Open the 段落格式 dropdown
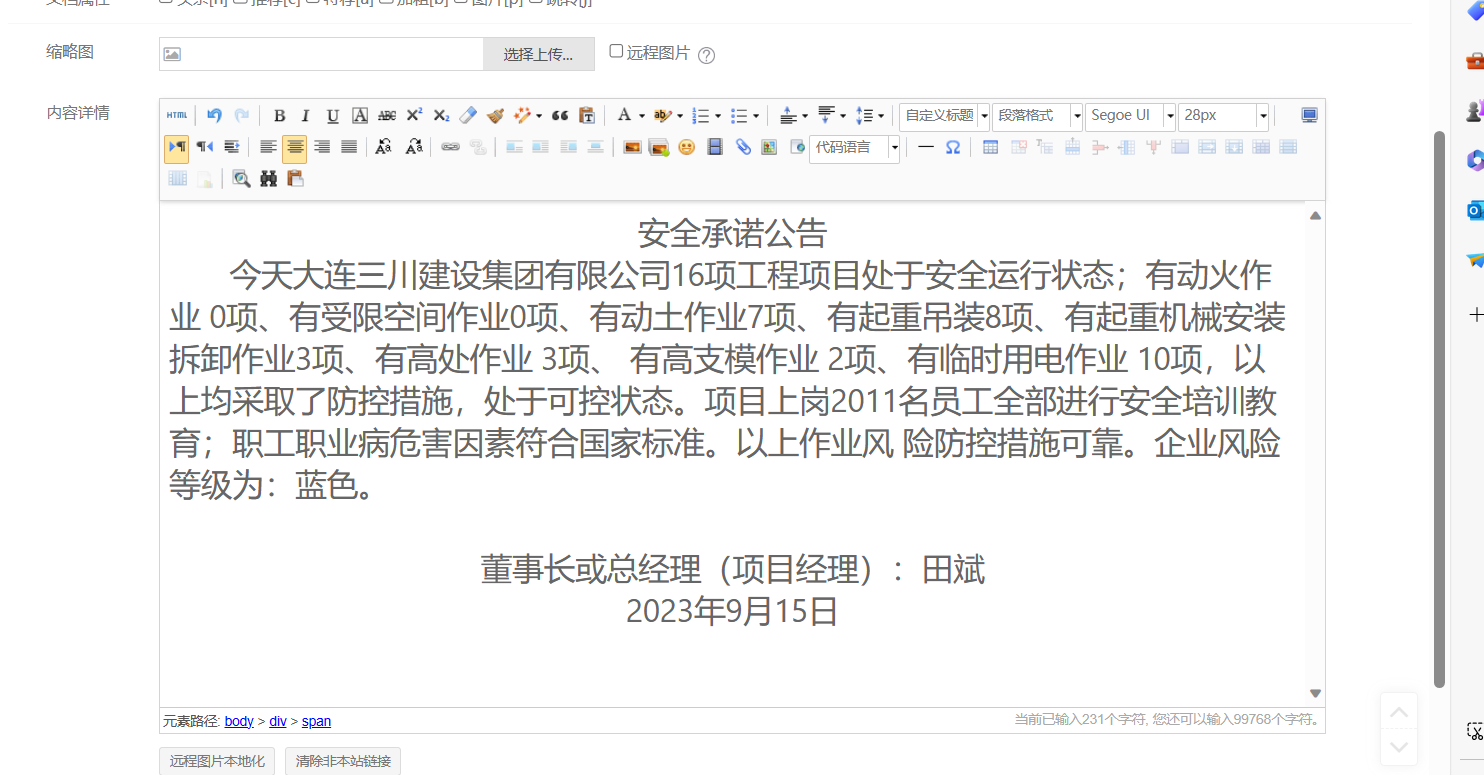1484x775 pixels. click(1038, 116)
